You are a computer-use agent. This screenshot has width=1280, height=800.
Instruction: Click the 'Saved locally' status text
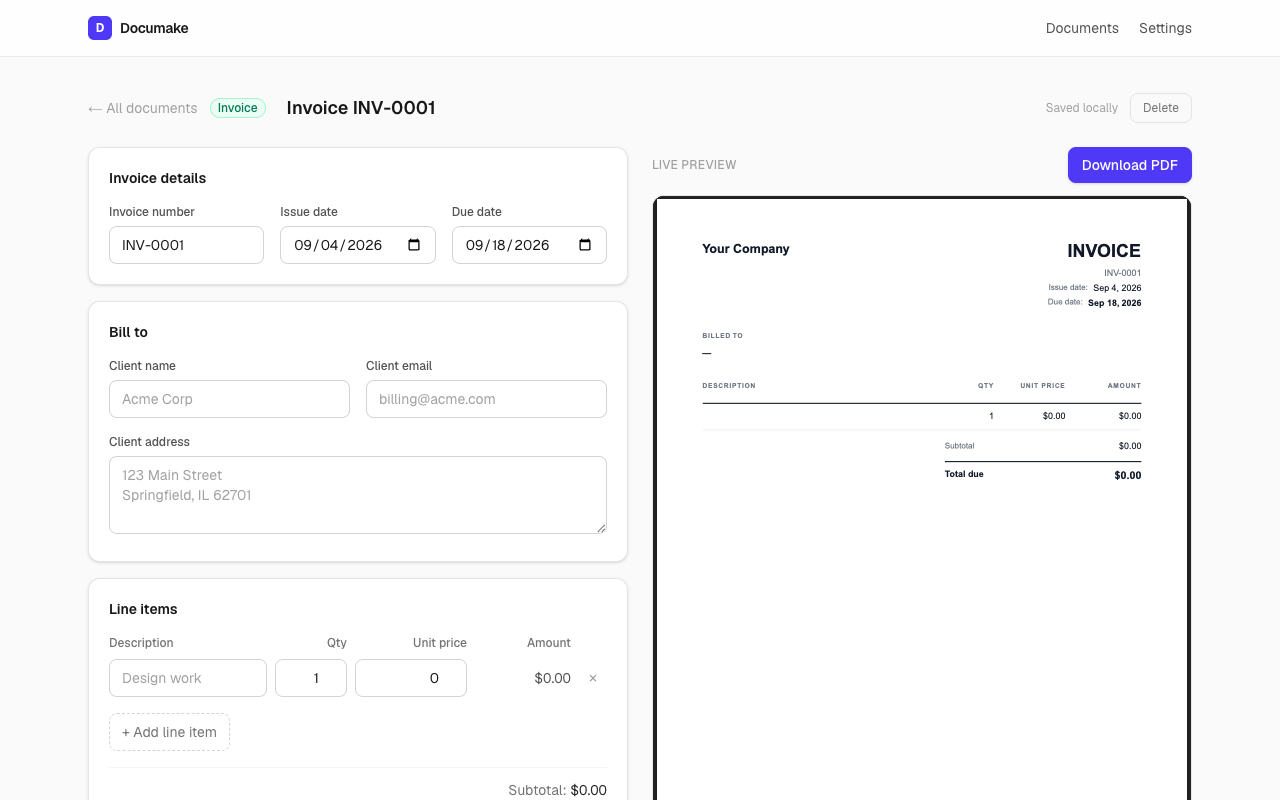tap(1082, 108)
